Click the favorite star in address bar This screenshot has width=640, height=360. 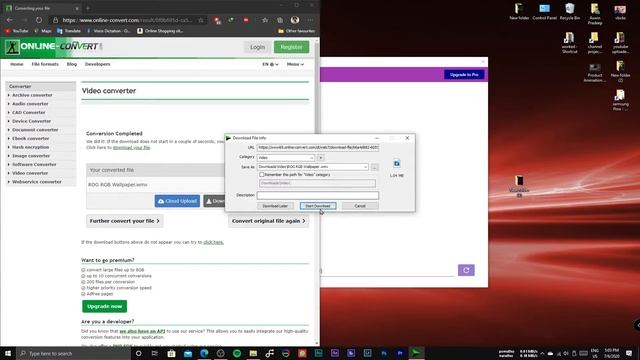pyautogui.click(x=201, y=20)
